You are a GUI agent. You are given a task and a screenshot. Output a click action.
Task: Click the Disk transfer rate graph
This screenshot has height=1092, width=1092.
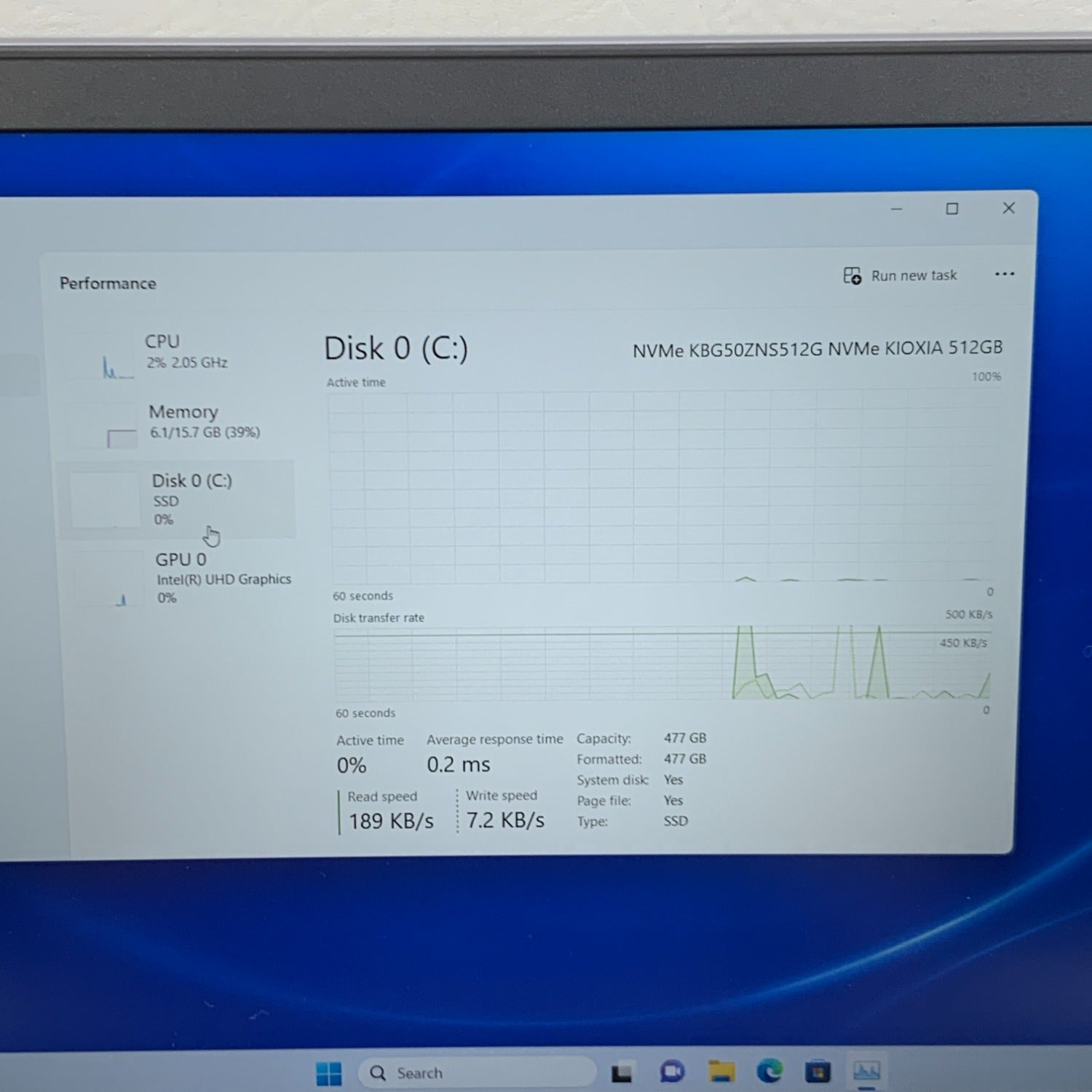click(x=662, y=663)
